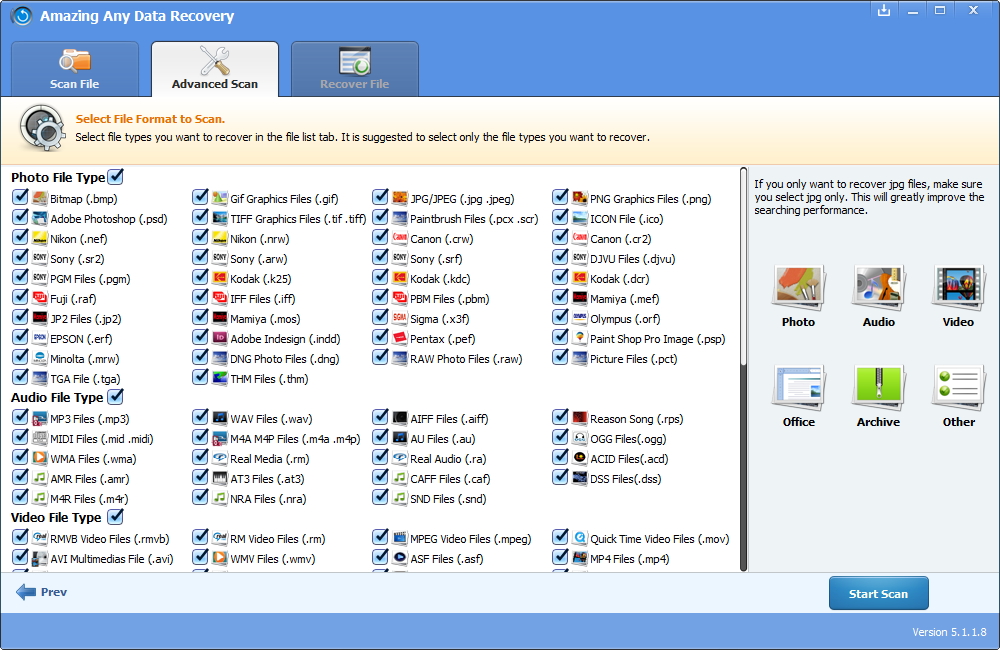The width and height of the screenshot is (1000, 650).
Task: Click the WMA Files icon
Action: 40,458
